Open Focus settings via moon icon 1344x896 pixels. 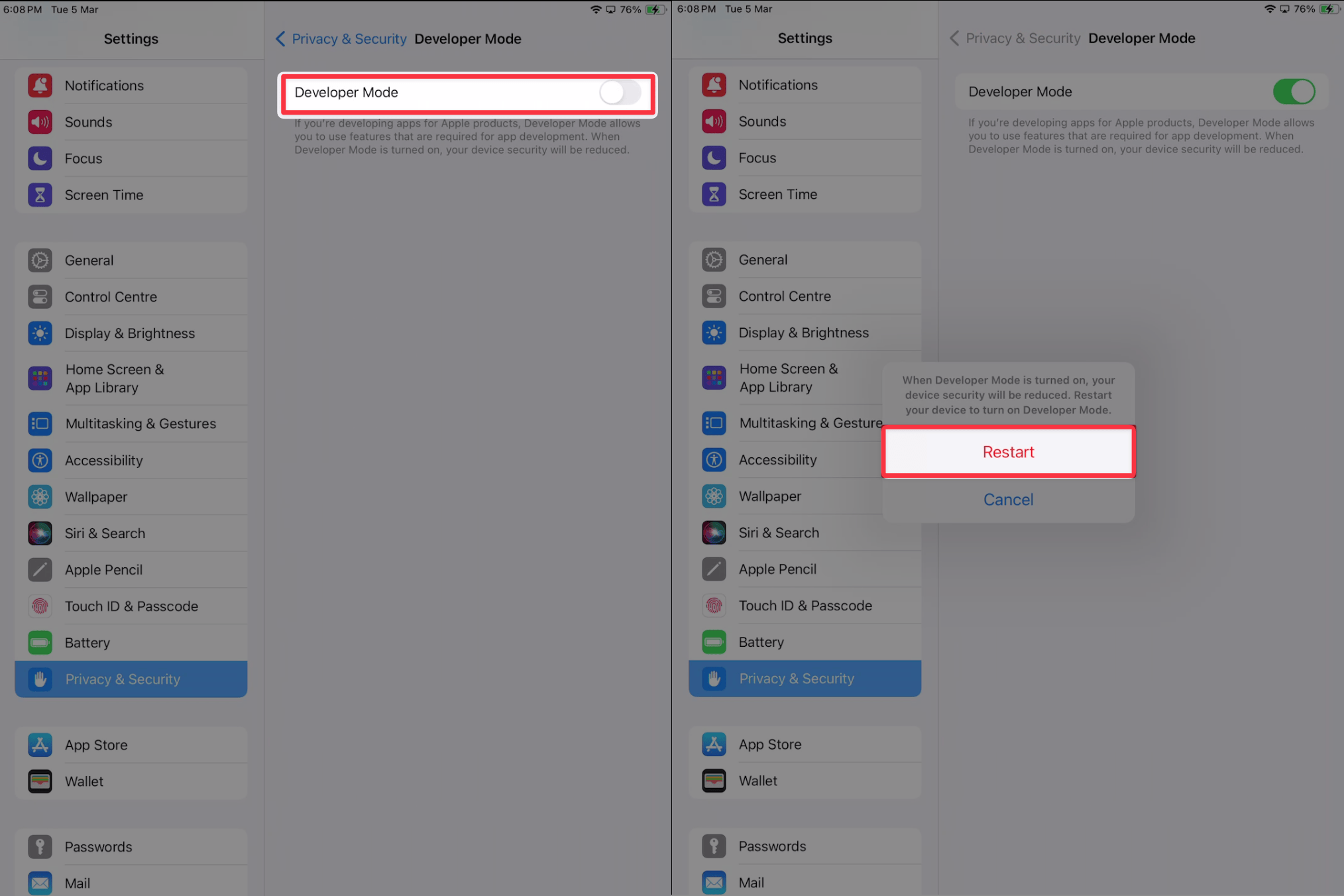coord(40,158)
